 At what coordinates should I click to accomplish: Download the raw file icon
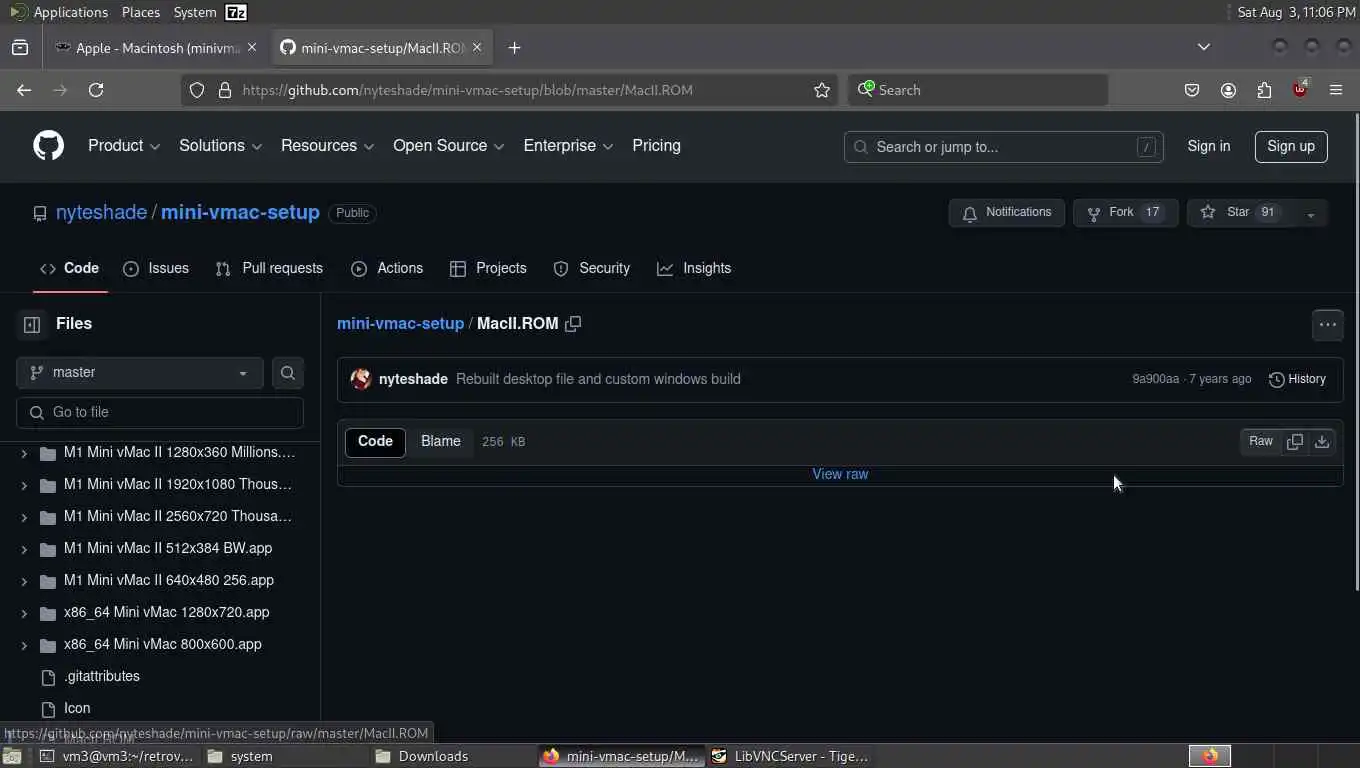tap(1322, 441)
